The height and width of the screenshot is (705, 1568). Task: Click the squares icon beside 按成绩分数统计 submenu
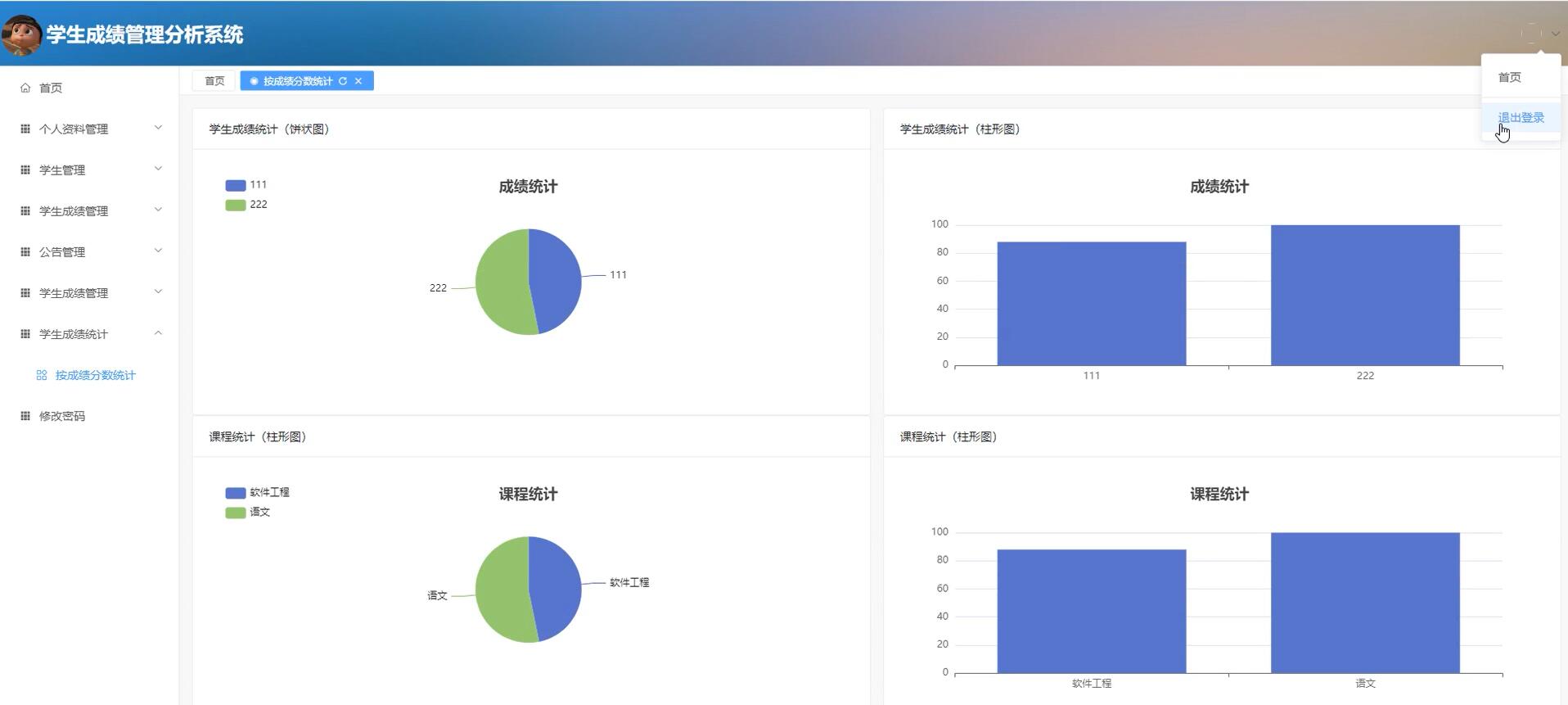(x=42, y=375)
